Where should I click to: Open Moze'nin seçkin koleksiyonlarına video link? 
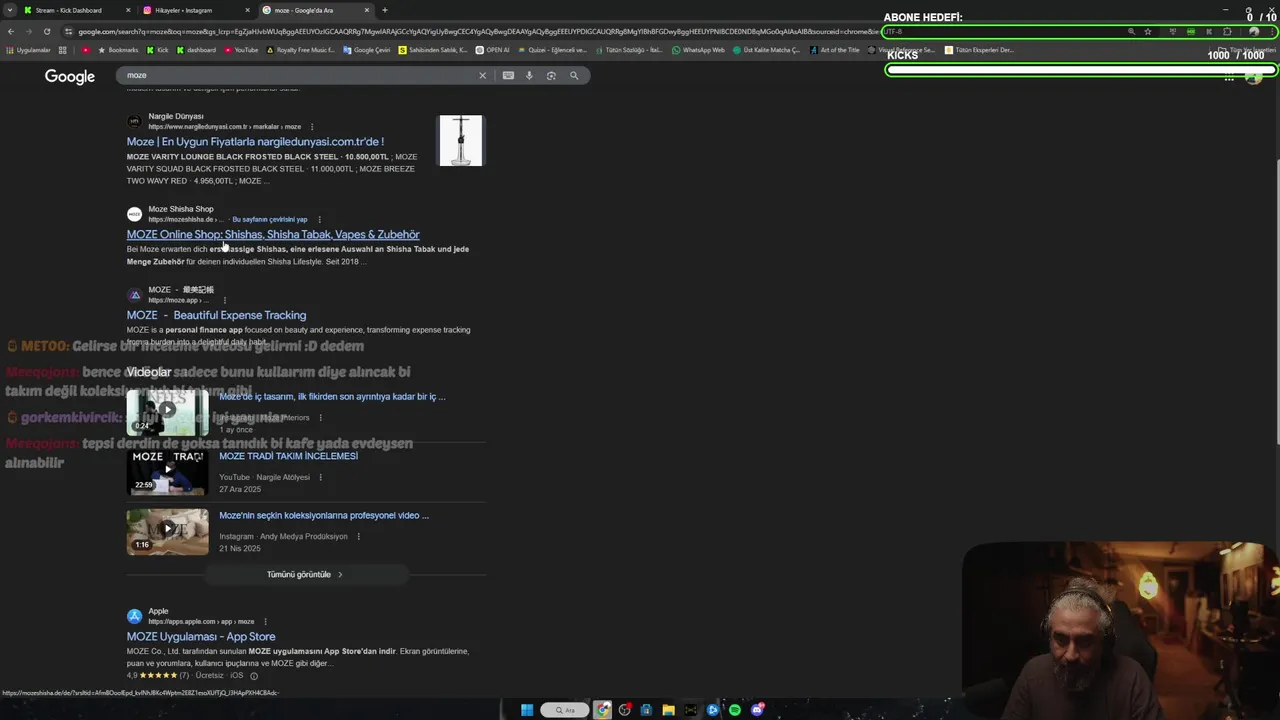(x=324, y=516)
